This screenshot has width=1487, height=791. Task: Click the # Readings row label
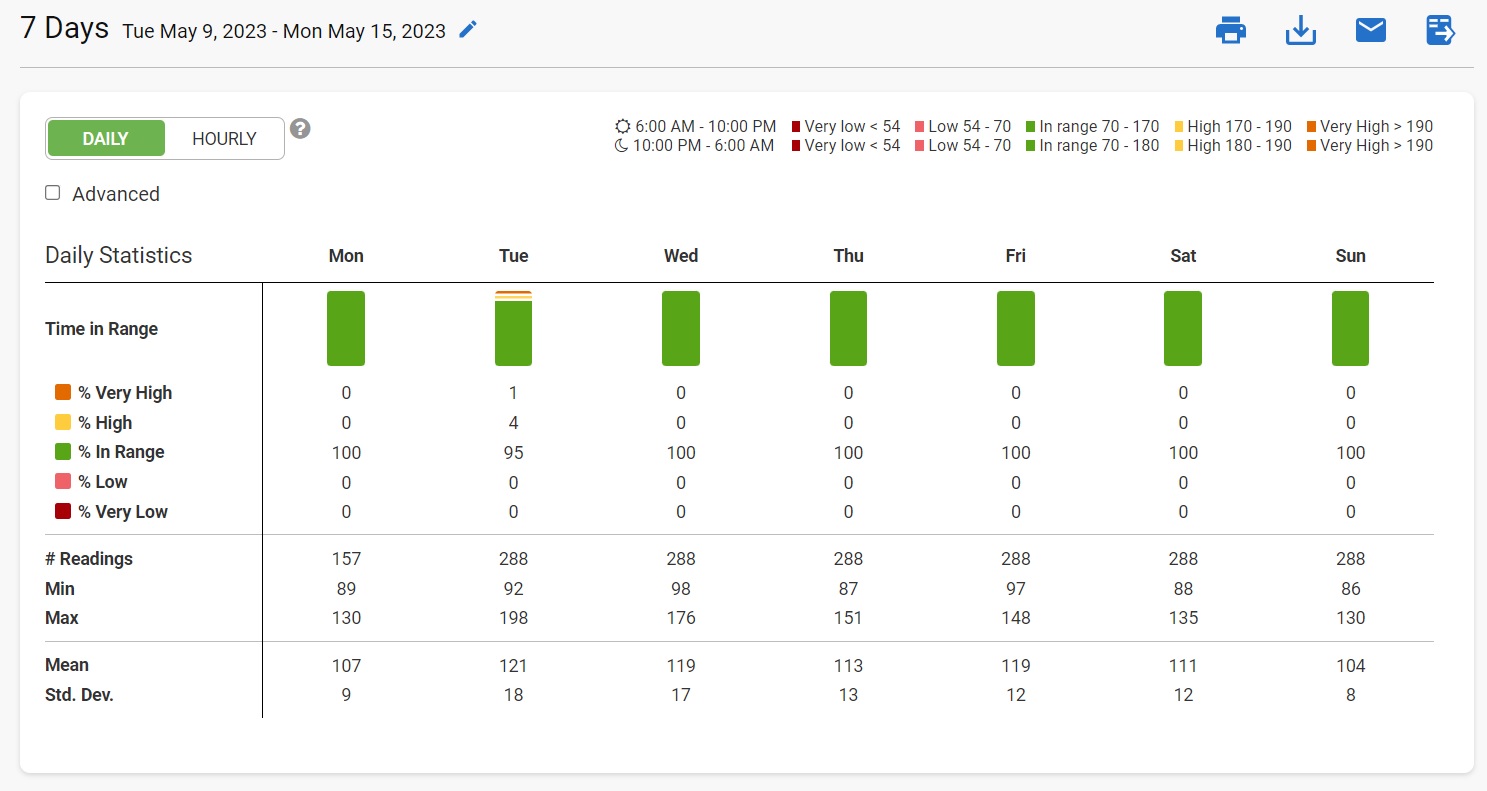[89, 559]
